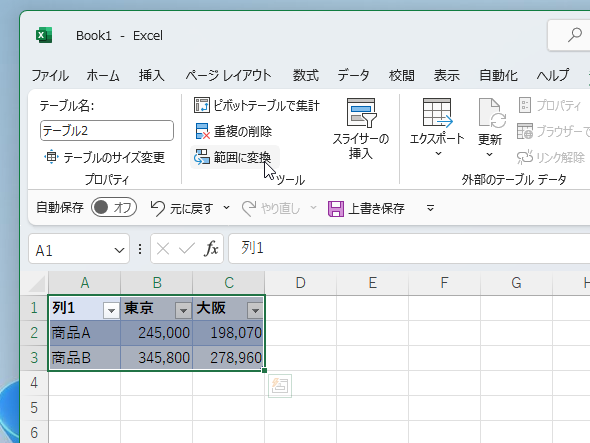Open undo history dropdown arrow
Image resolution: width=590 pixels, height=443 pixels.
click(x=226, y=207)
